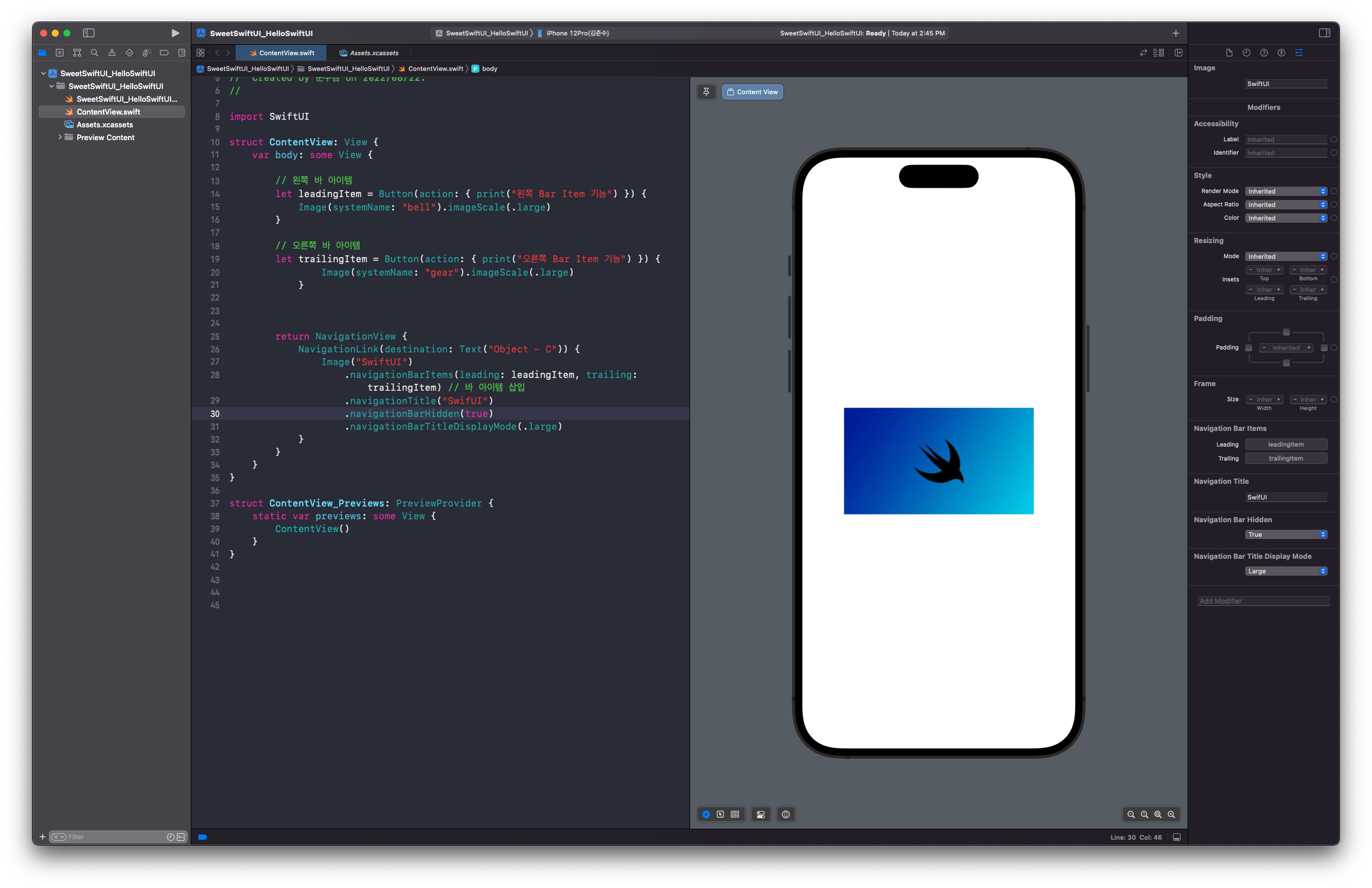Enable the top padding checkbox
1372x888 pixels.
click(1286, 332)
